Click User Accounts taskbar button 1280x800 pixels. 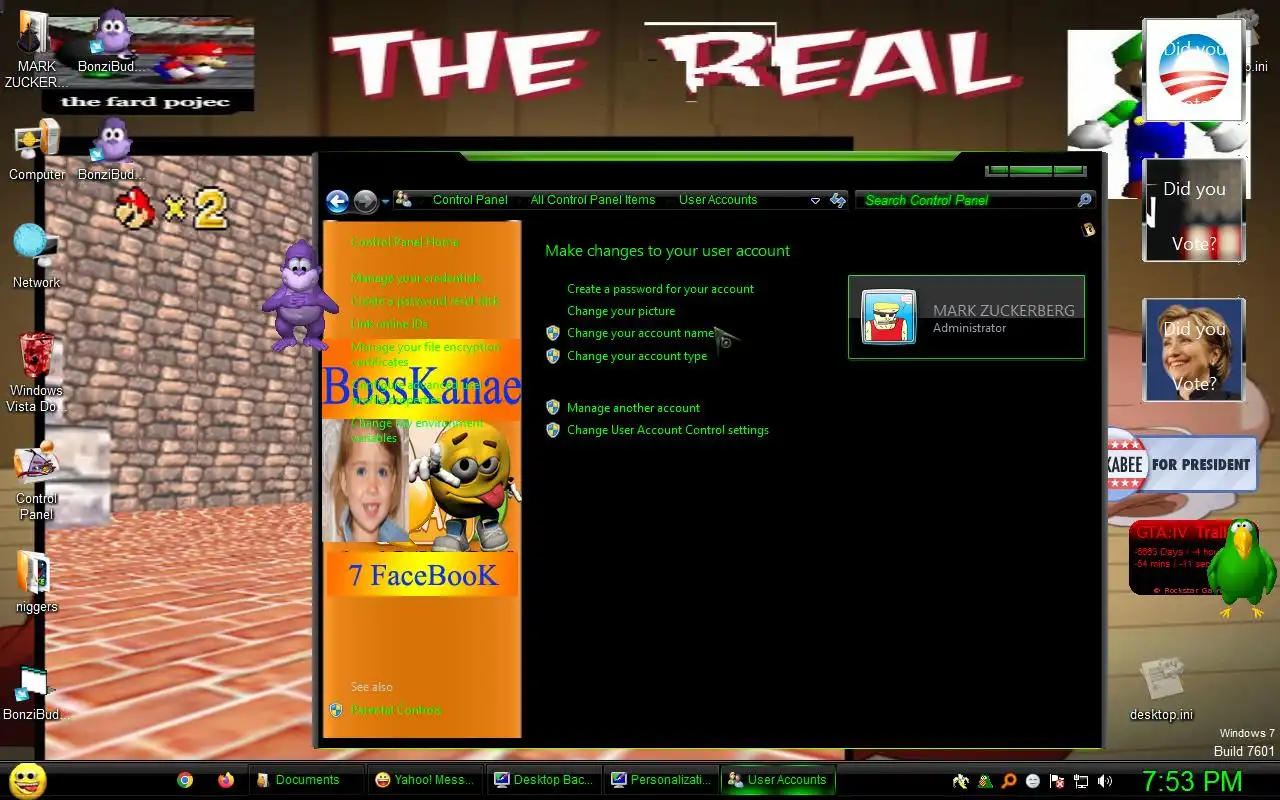click(779, 780)
